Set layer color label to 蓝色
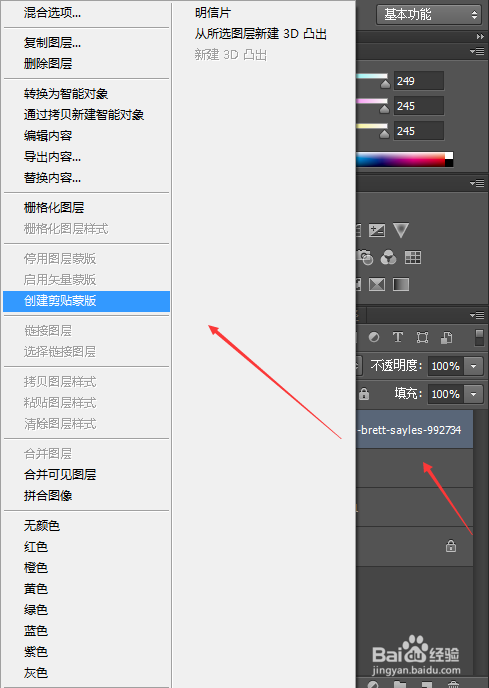Screen dimensions: 489x688 pyautogui.click(x=36, y=631)
